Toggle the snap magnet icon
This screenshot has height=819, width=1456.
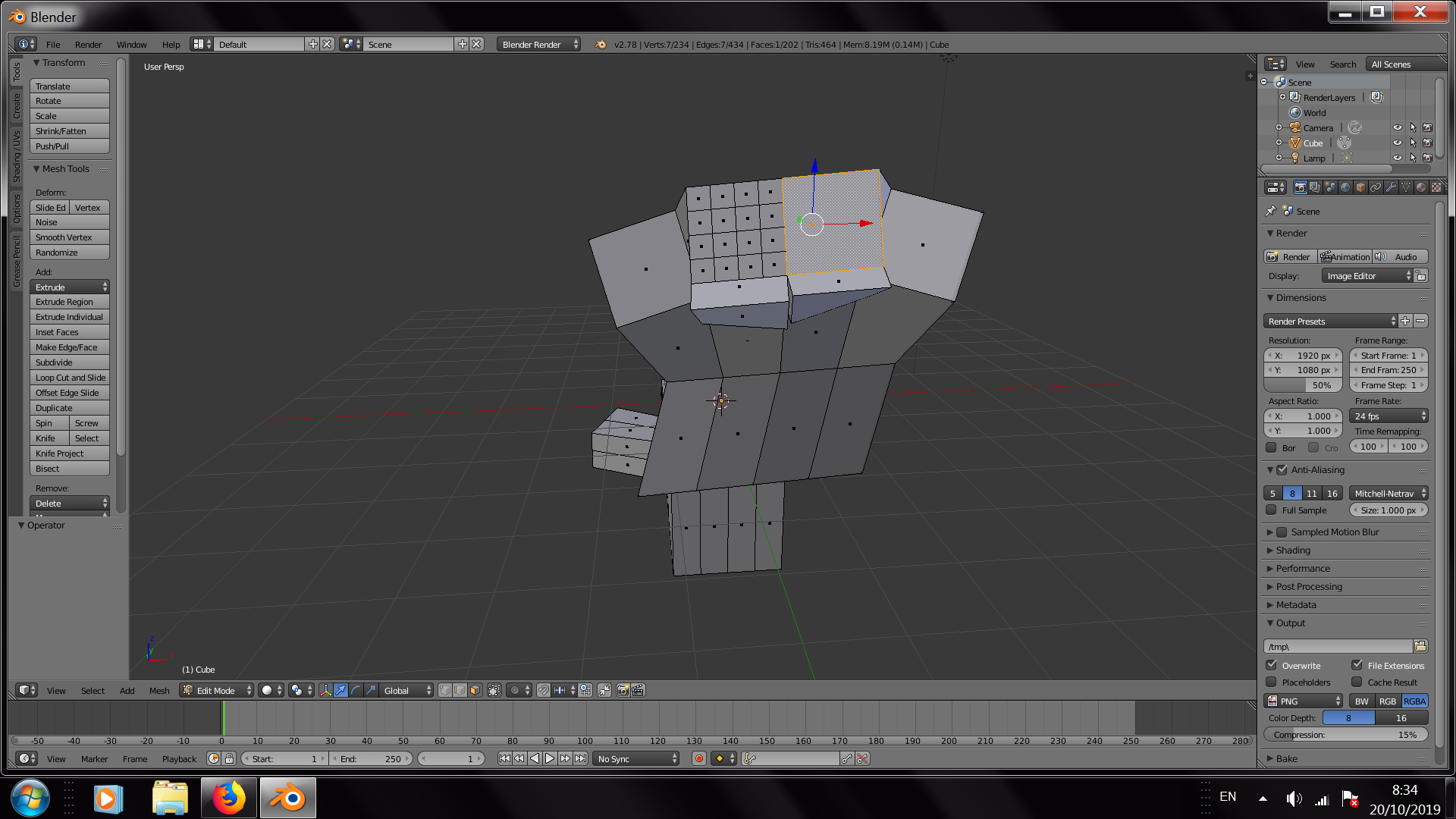543,690
